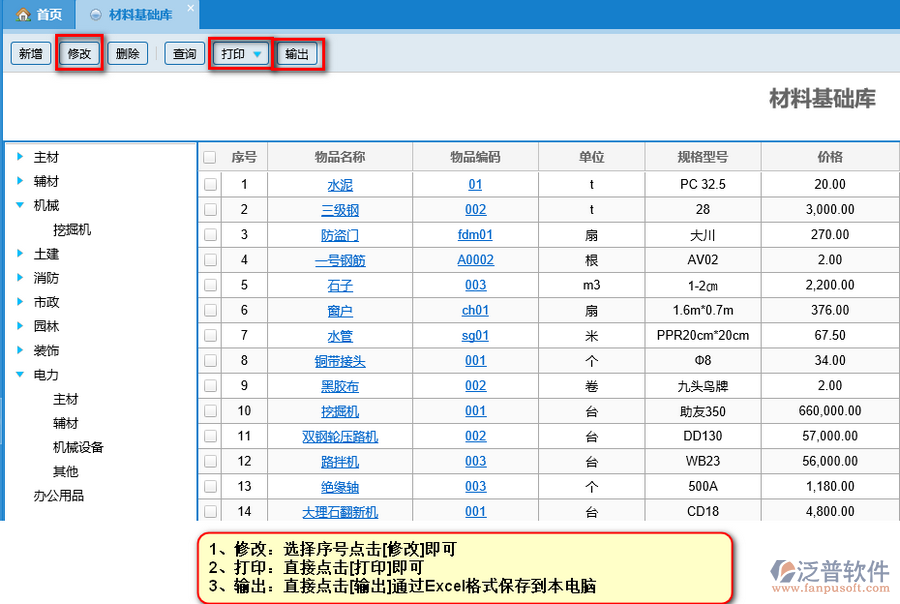Click the 输出 export button
The height and width of the screenshot is (604, 900).
point(297,54)
